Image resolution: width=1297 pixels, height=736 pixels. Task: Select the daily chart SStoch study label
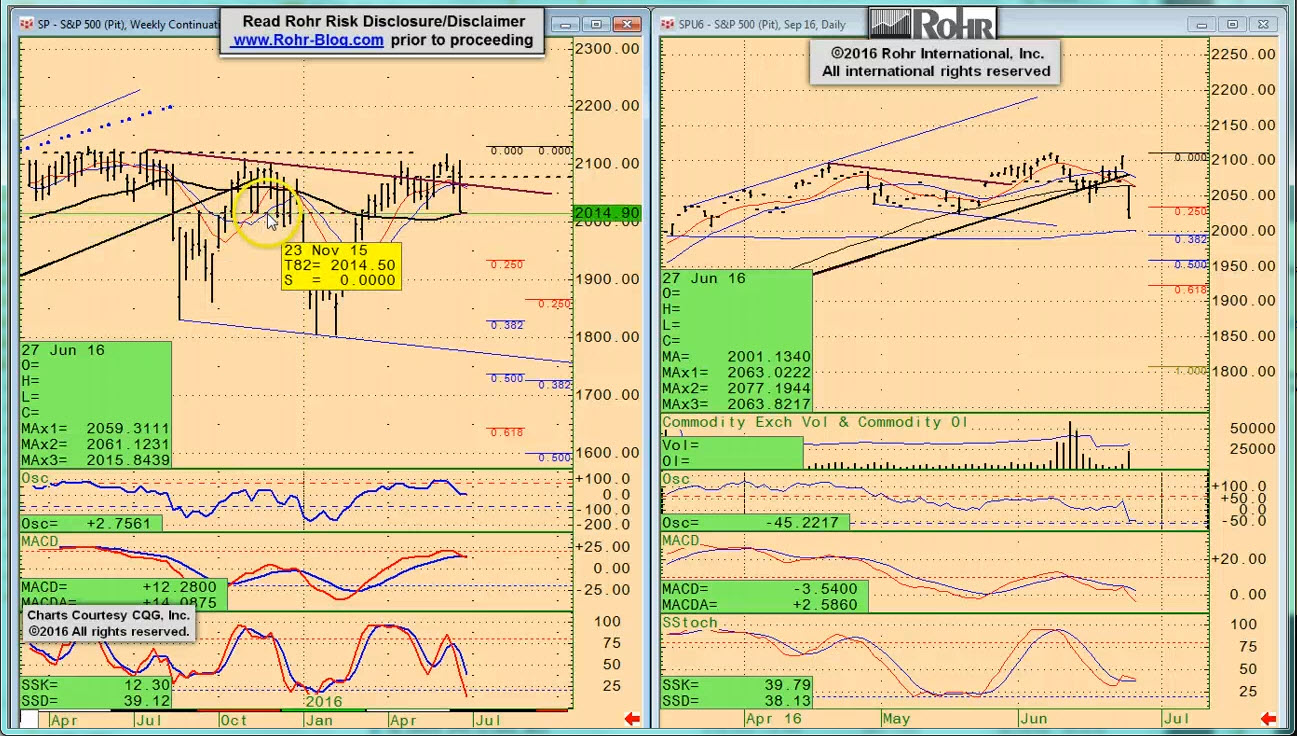[x=690, y=623]
